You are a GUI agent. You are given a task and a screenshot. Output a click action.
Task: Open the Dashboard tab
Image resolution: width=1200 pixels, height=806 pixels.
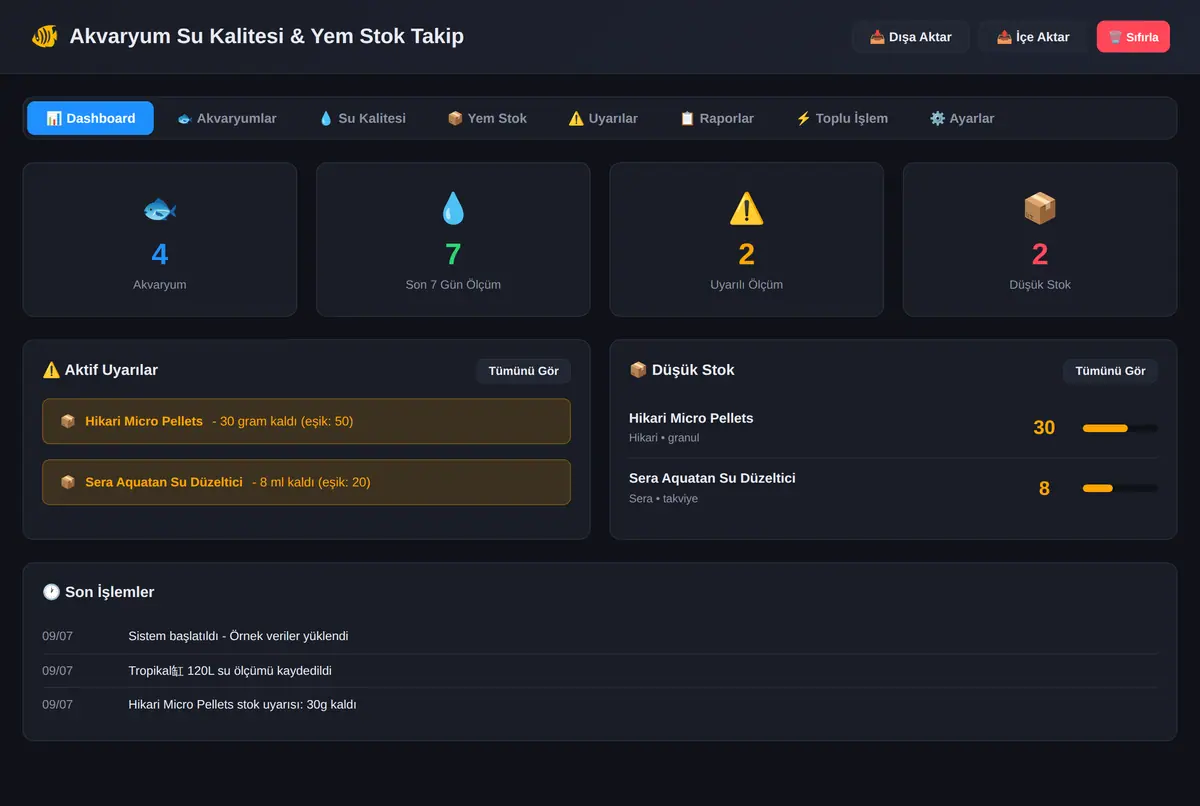[90, 118]
